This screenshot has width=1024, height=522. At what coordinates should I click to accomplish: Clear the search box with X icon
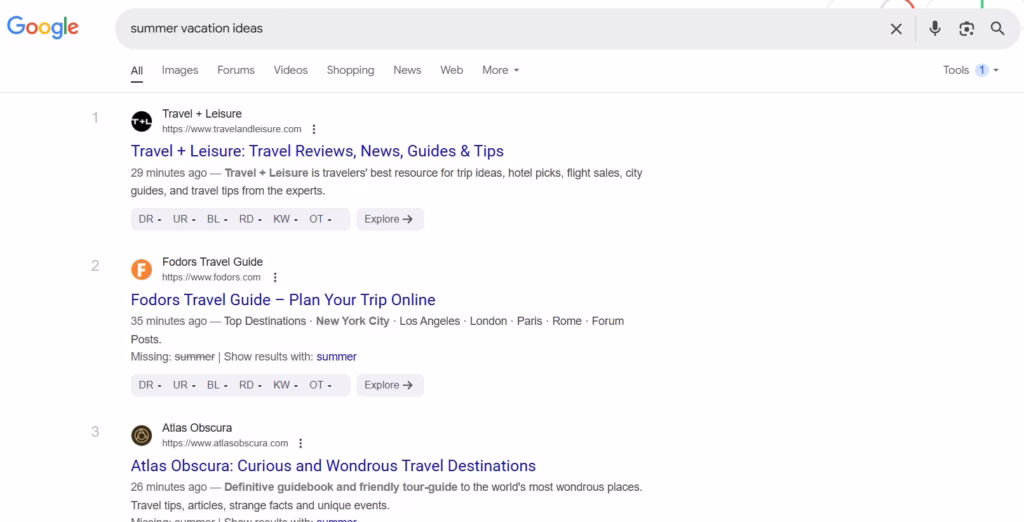tap(896, 29)
